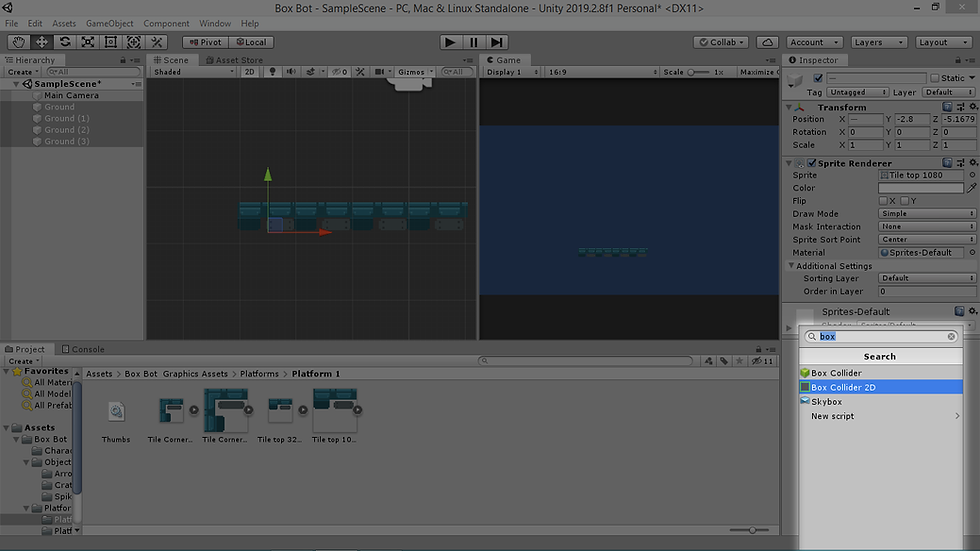Open Cloud services panel icon
The width and height of the screenshot is (980, 551).
[768, 42]
